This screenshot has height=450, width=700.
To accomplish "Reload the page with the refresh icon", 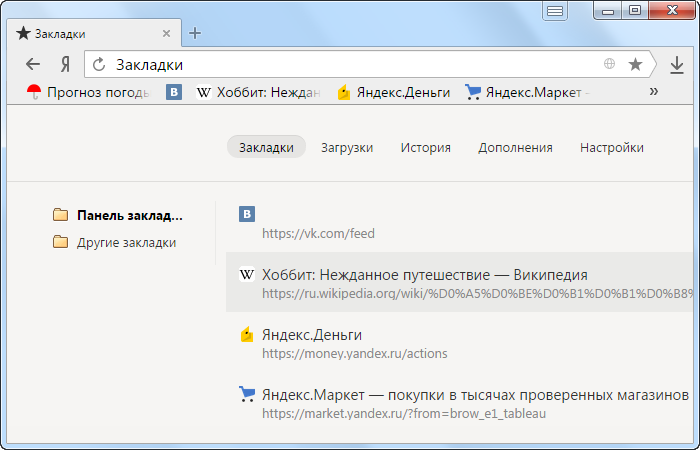I will click(x=99, y=64).
